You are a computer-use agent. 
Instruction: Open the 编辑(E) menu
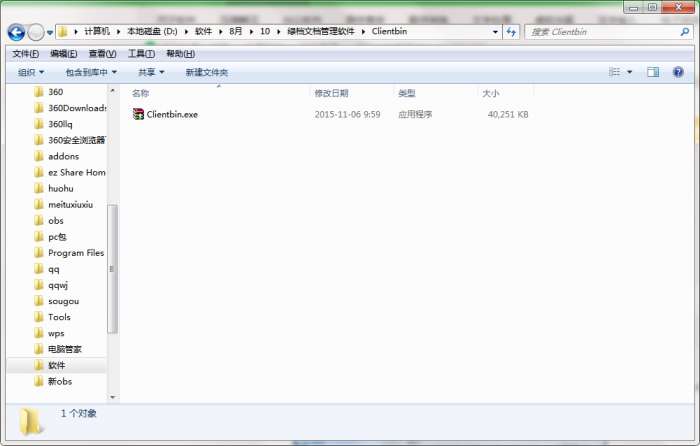tap(63, 54)
